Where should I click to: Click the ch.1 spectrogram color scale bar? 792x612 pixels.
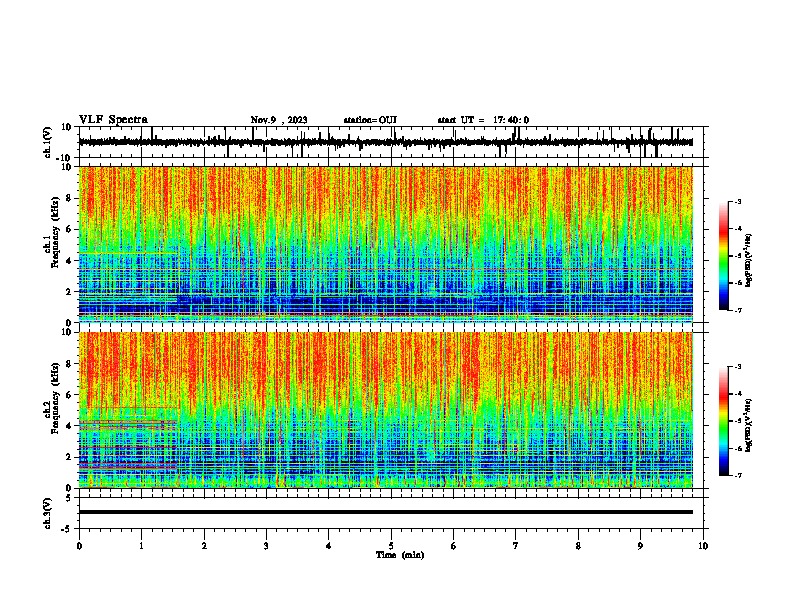pos(724,256)
